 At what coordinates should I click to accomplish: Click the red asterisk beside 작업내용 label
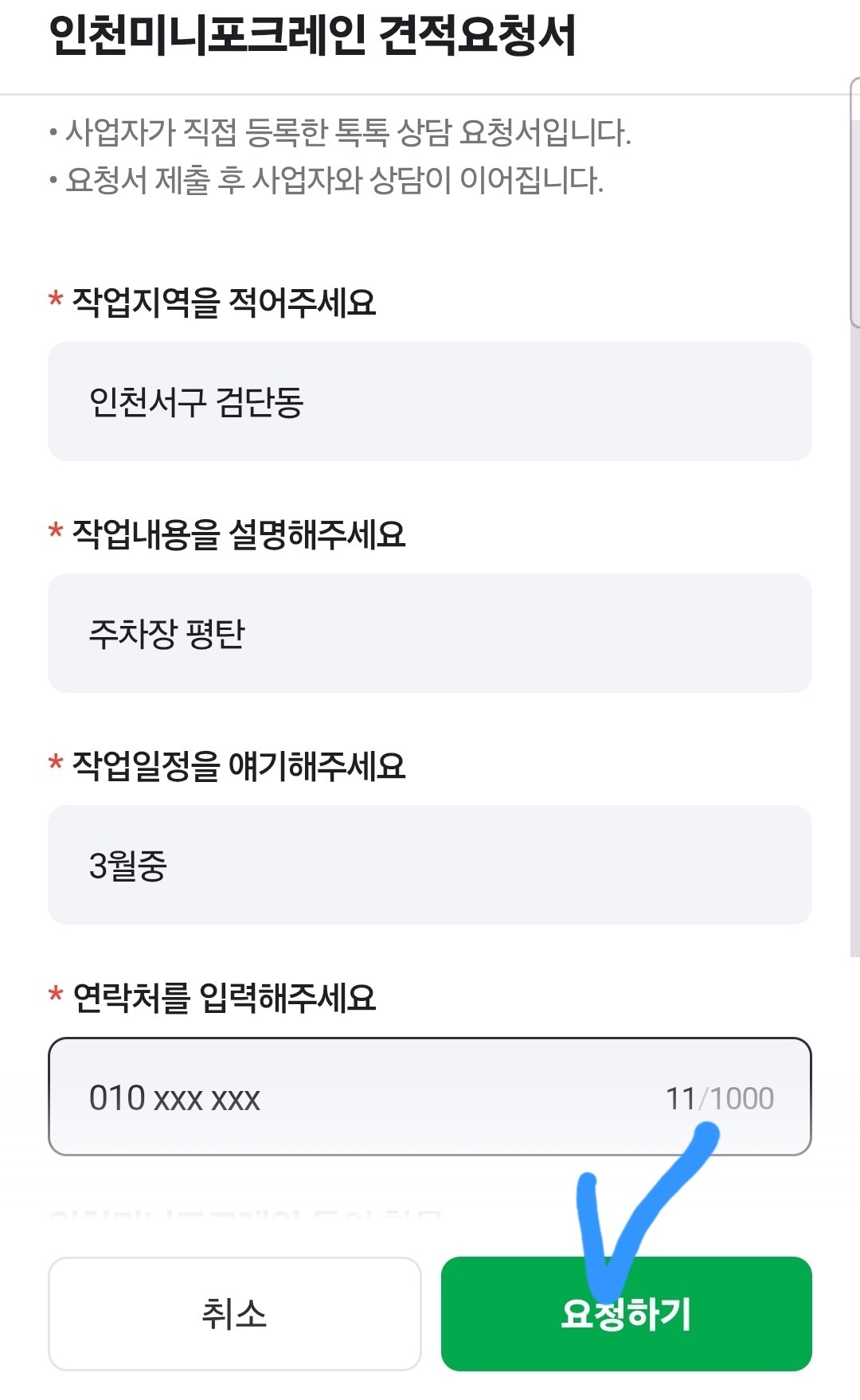[56, 532]
